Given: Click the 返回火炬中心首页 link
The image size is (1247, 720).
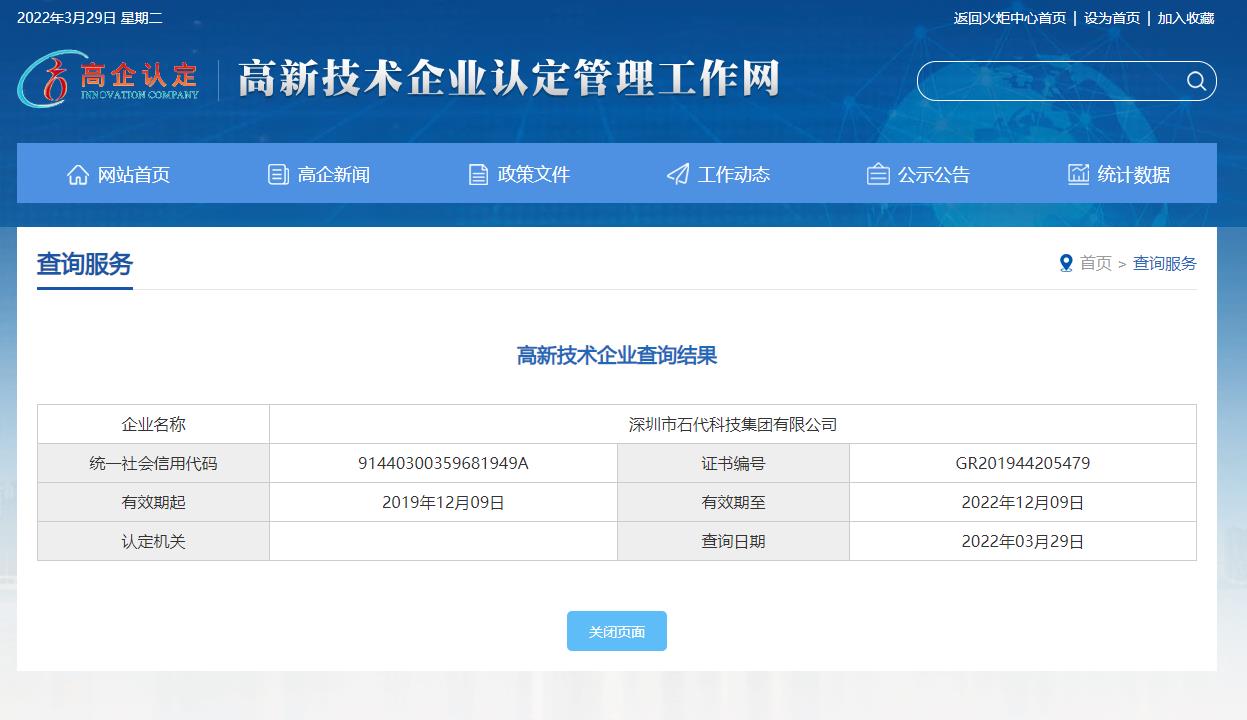Looking at the screenshot, I should (1009, 18).
